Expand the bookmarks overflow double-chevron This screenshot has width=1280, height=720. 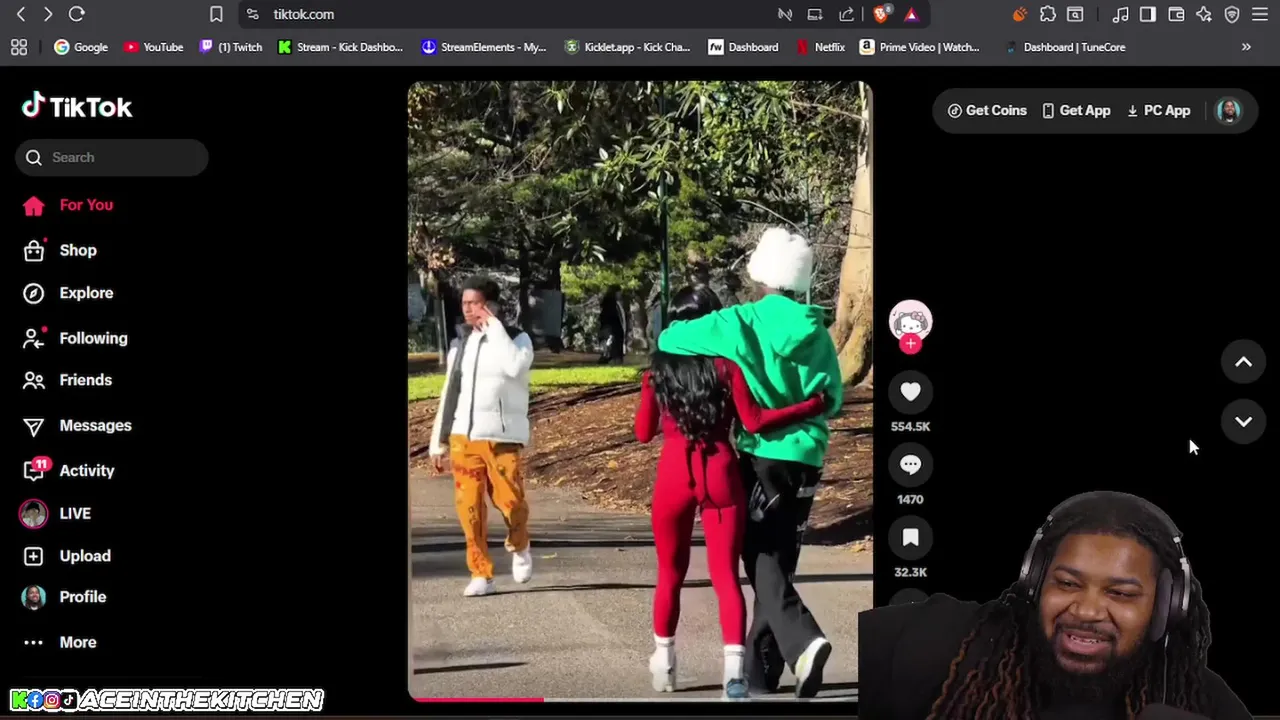pos(1246,47)
